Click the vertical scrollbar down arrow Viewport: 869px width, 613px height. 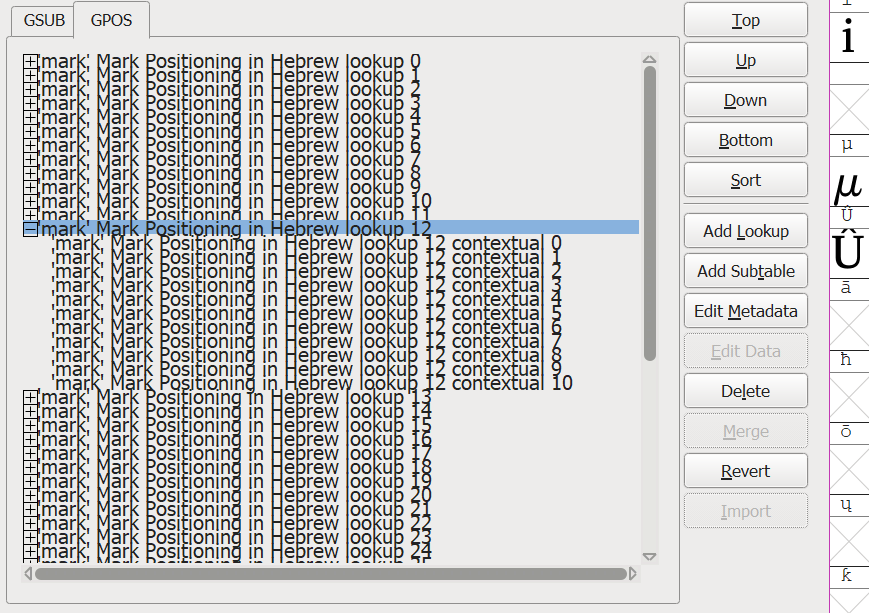coord(649,556)
